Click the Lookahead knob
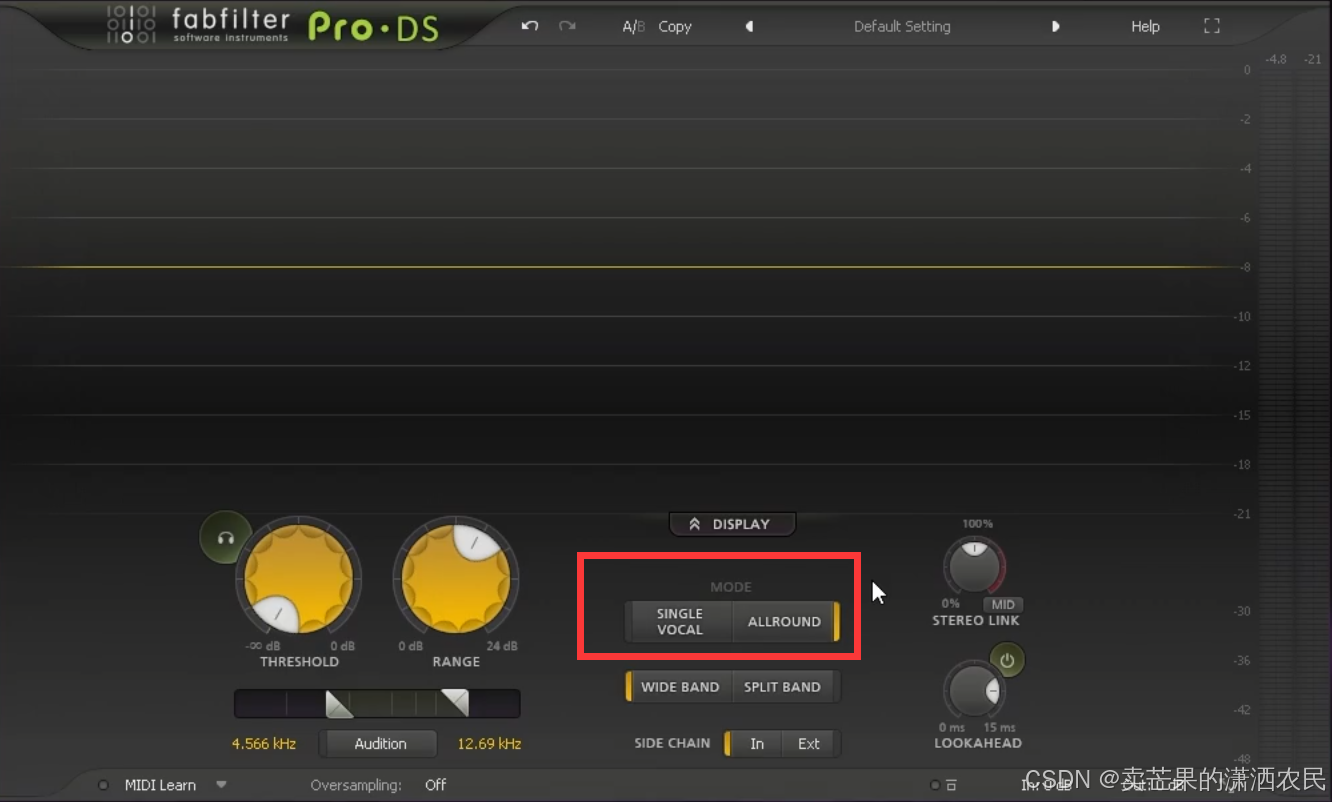The width and height of the screenshot is (1332, 802). 974,691
